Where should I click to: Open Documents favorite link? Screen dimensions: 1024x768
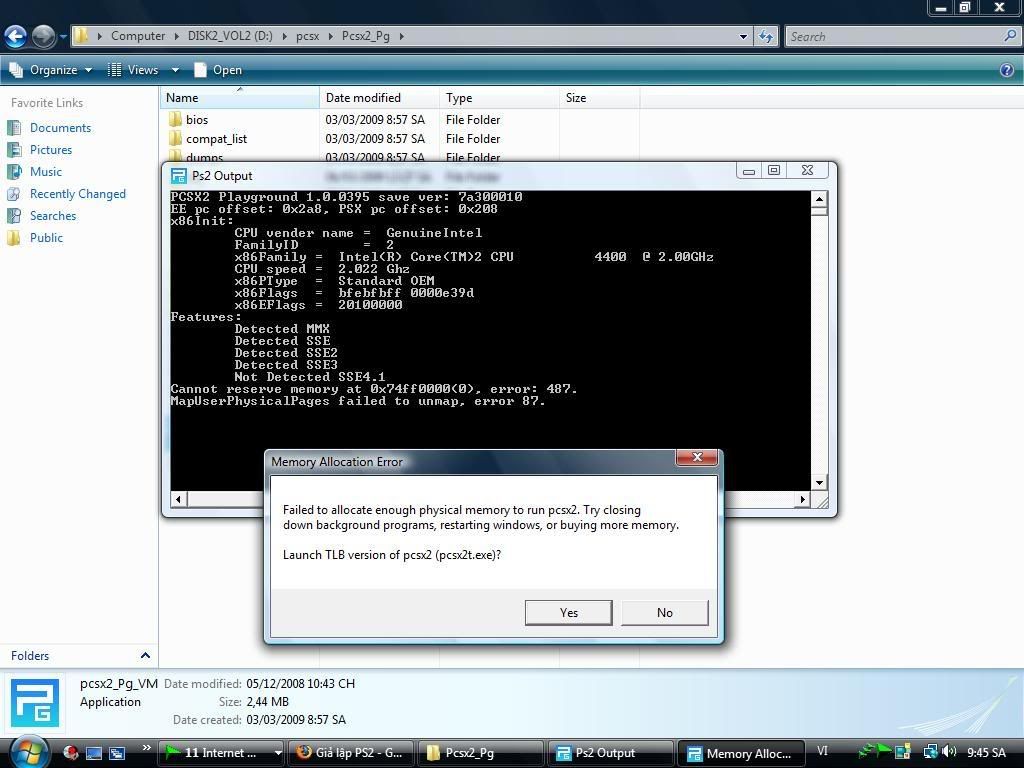pyautogui.click(x=60, y=128)
